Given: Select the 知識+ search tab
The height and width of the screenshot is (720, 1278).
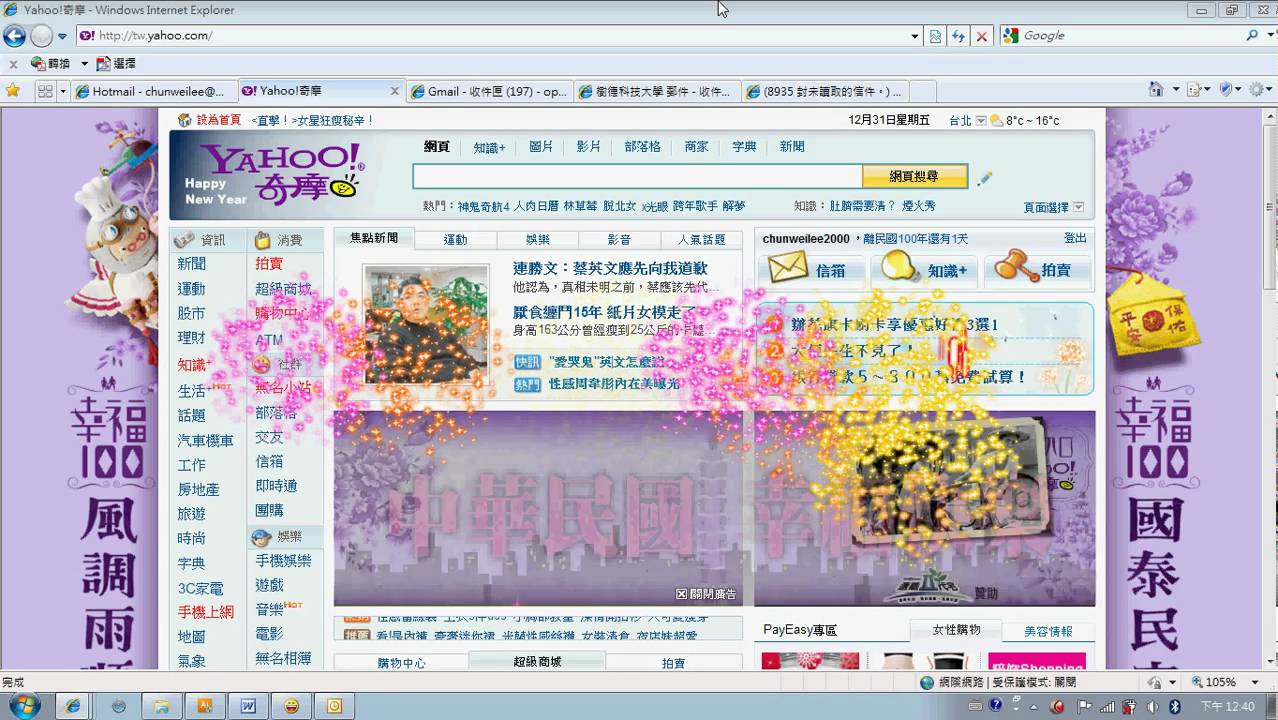Looking at the screenshot, I should click(x=489, y=147).
